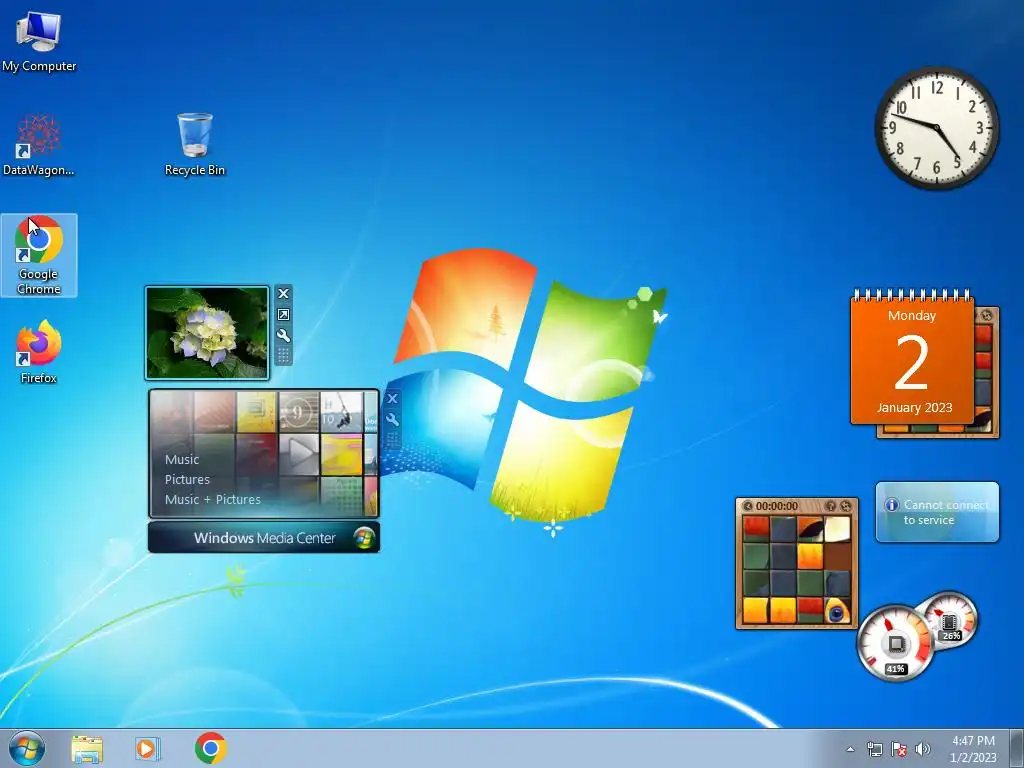Click the hydrangea flower slide show picture

point(206,332)
